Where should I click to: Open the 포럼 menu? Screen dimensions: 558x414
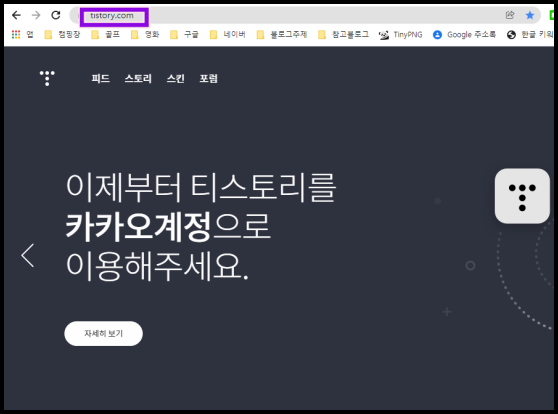(x=209, y=78)
